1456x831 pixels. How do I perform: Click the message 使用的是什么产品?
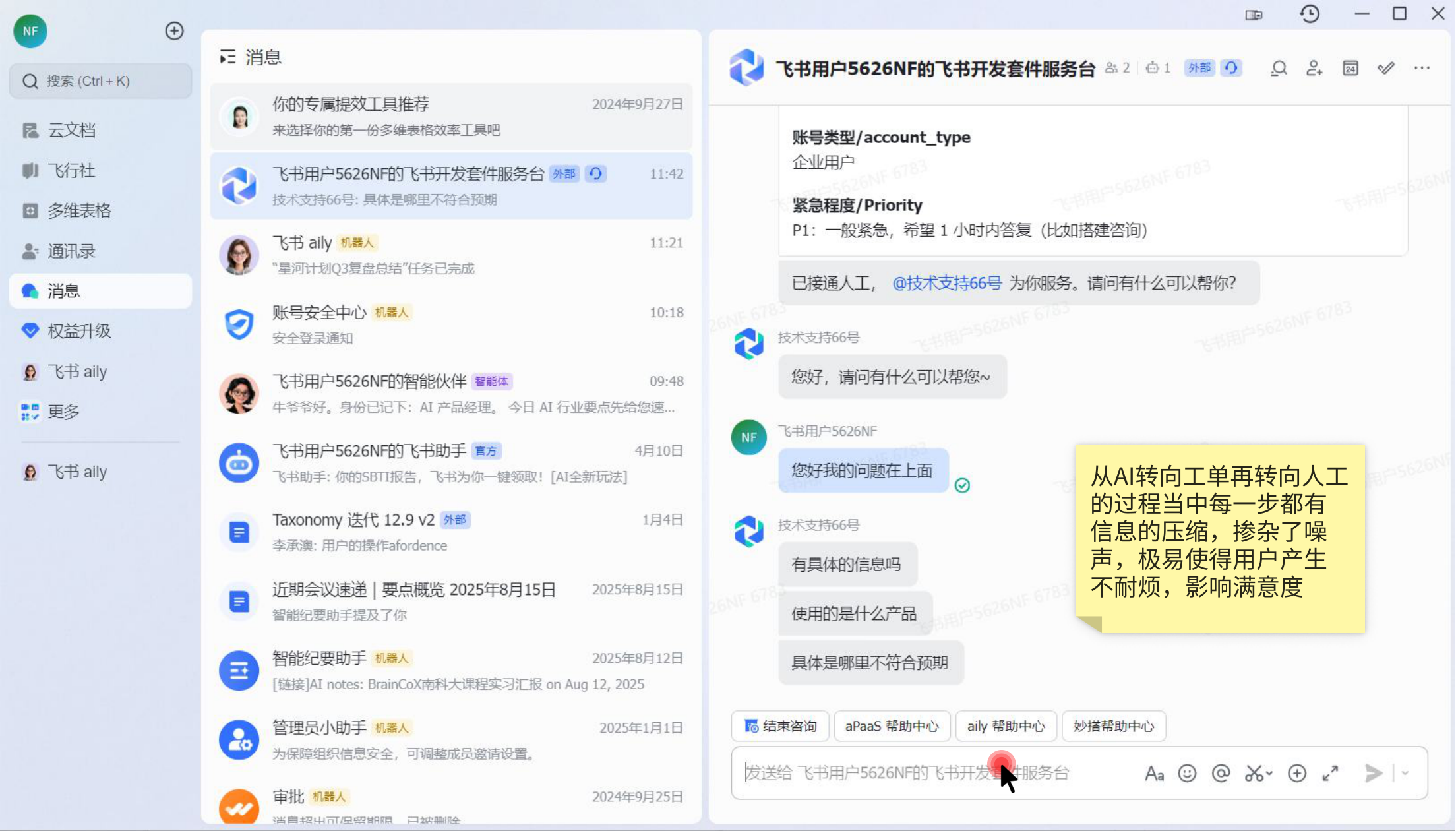coord(855,613)
